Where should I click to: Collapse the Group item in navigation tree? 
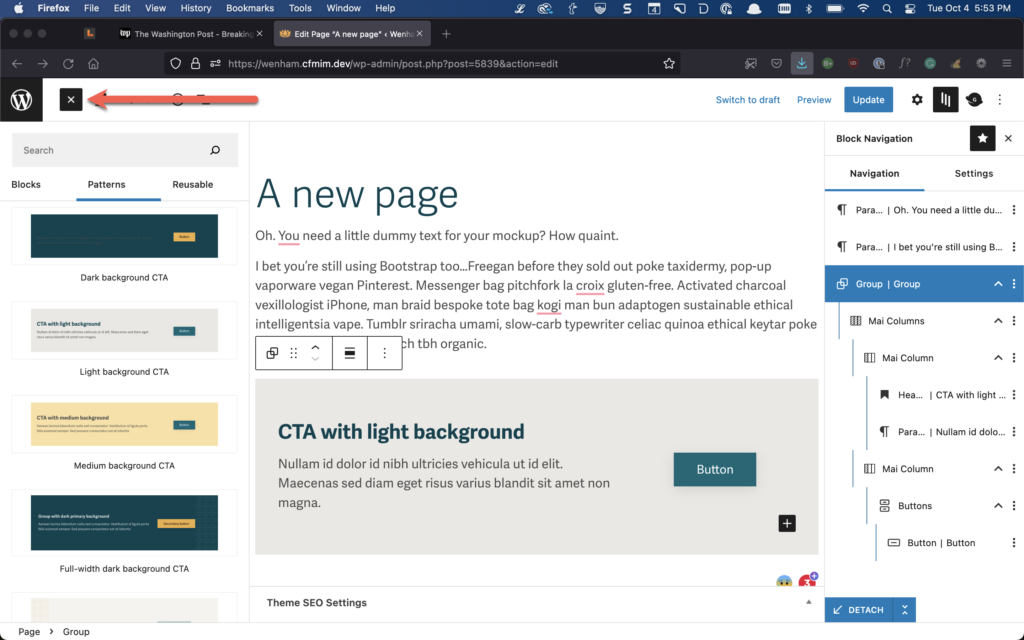point(997,284)
